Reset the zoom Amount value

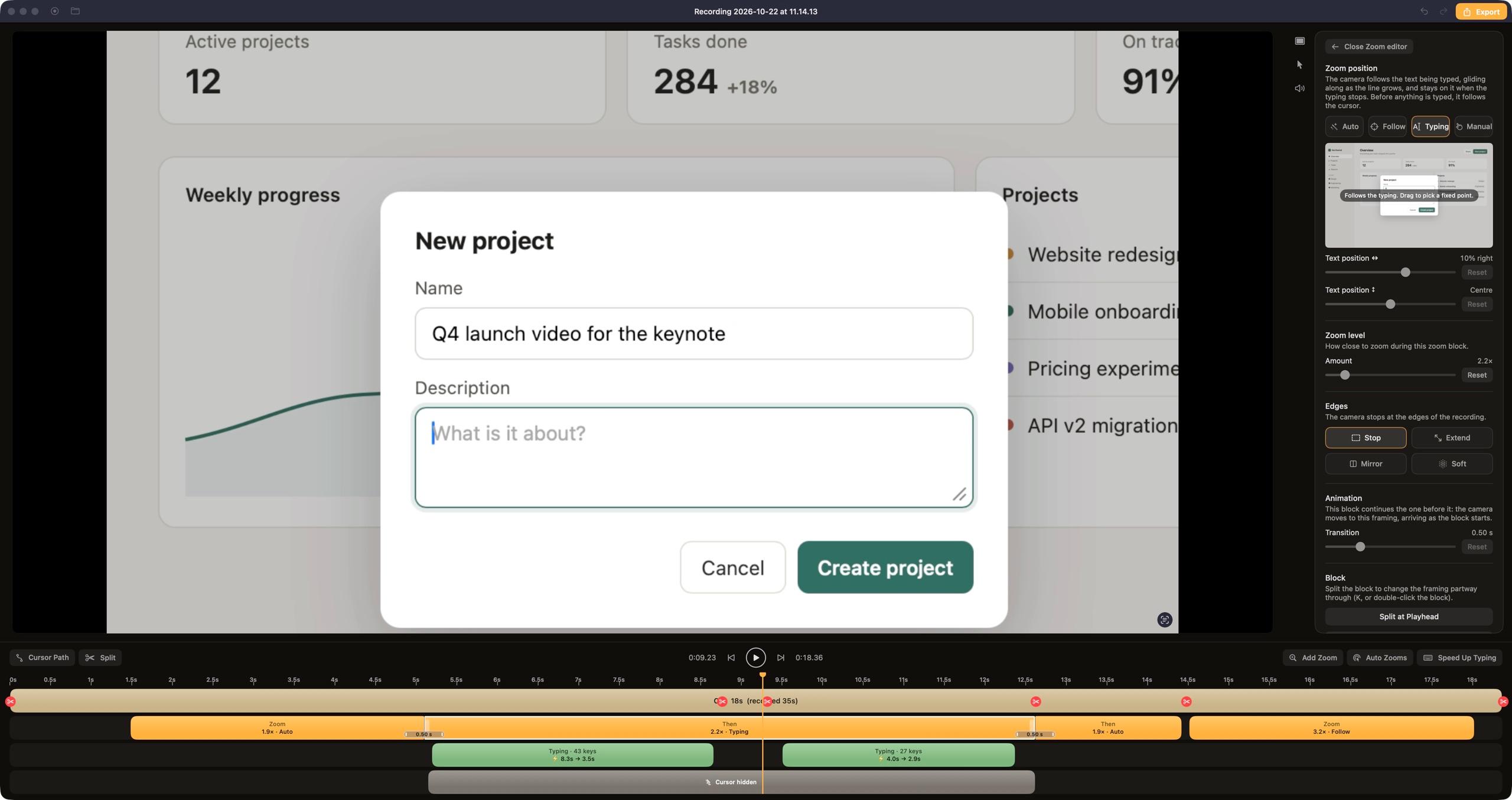(x=1477, y=375)
